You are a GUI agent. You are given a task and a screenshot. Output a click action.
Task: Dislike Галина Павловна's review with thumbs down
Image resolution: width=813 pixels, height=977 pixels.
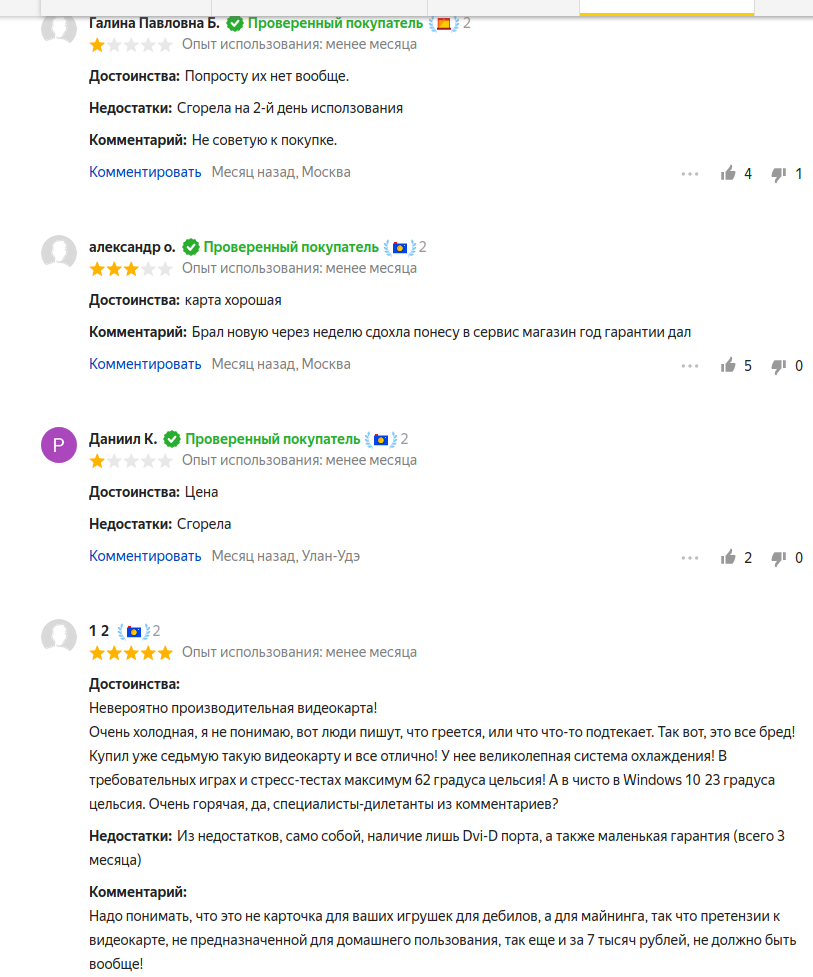point(778,174)
